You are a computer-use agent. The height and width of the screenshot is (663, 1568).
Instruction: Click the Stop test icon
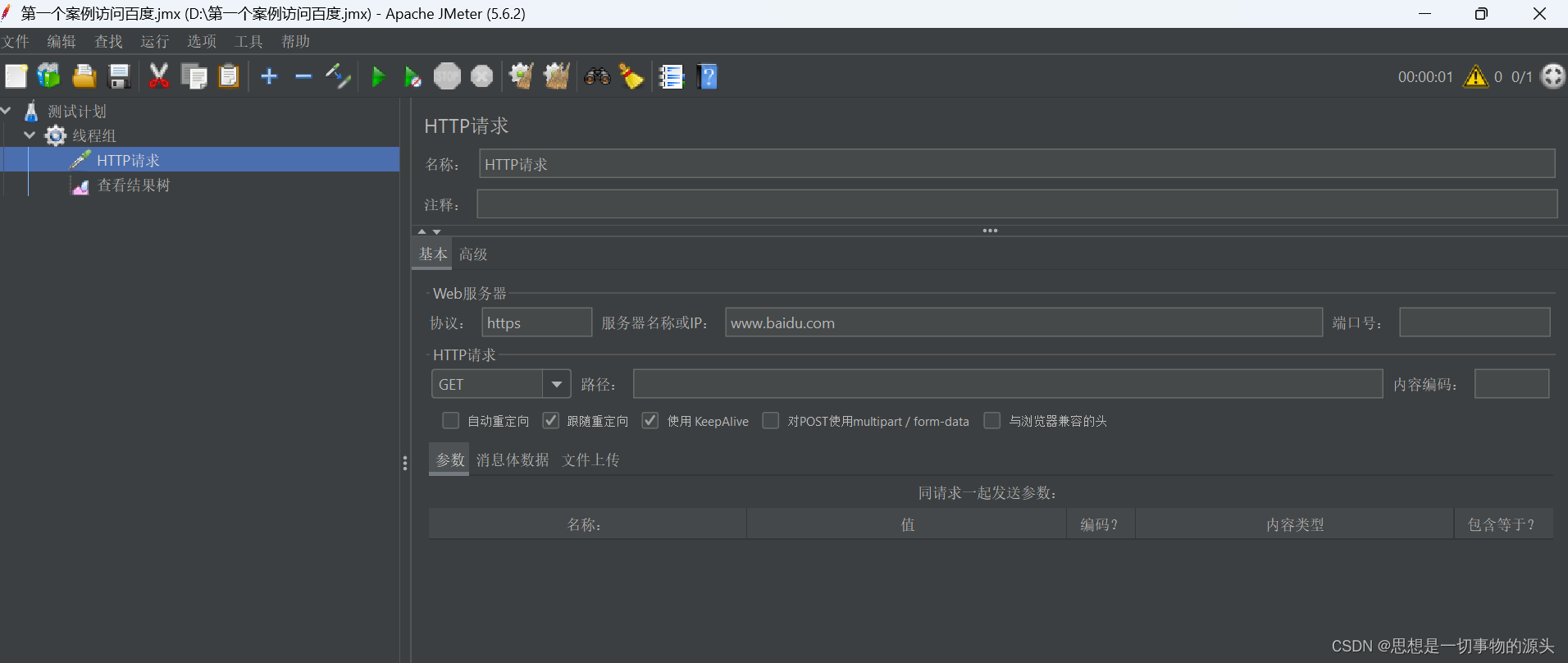447,76
